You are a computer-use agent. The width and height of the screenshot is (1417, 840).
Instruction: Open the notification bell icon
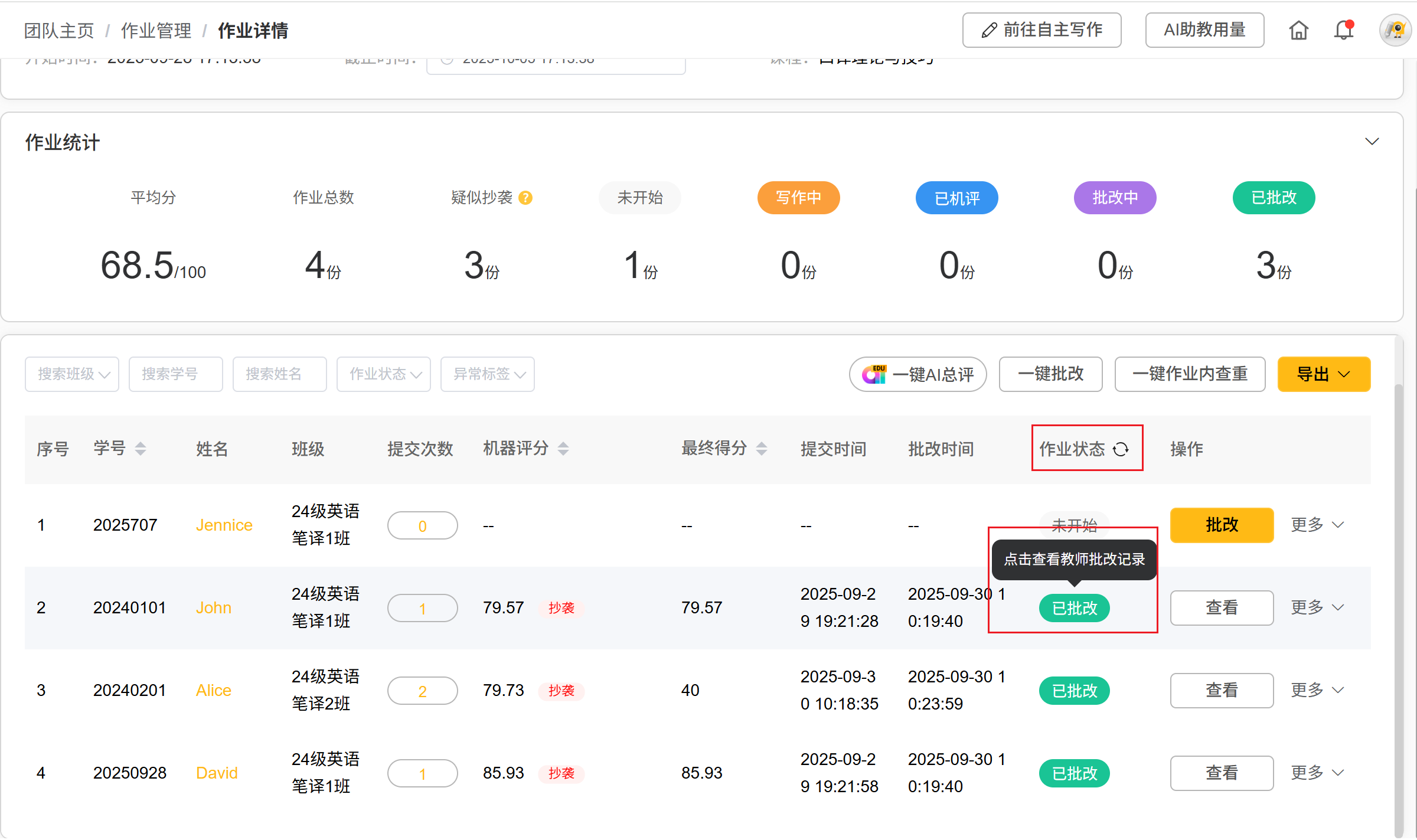1343,30
